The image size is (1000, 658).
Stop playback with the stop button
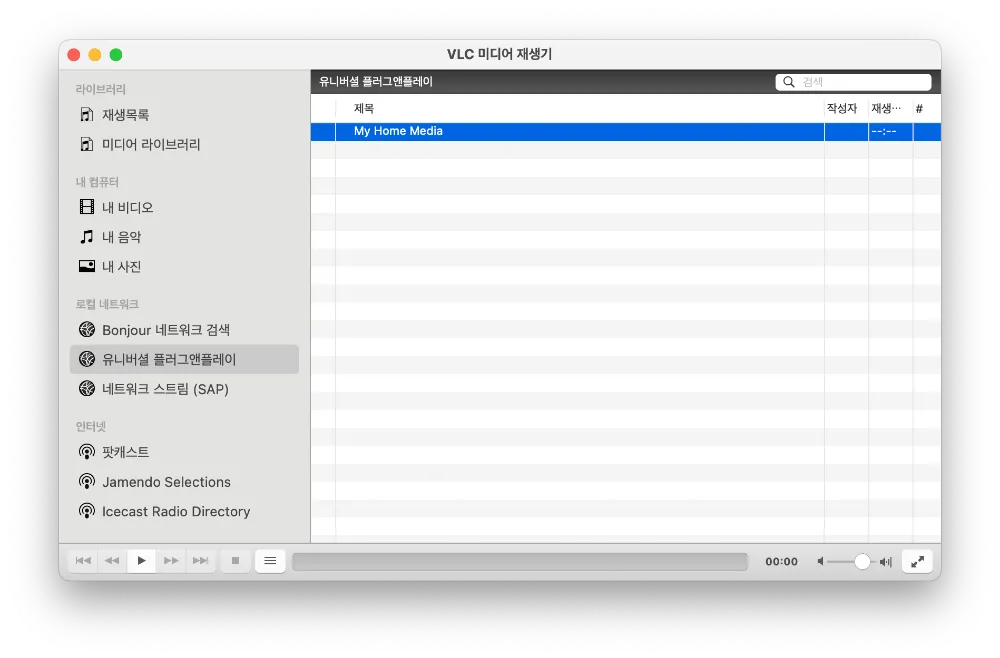tap(235, 561)
